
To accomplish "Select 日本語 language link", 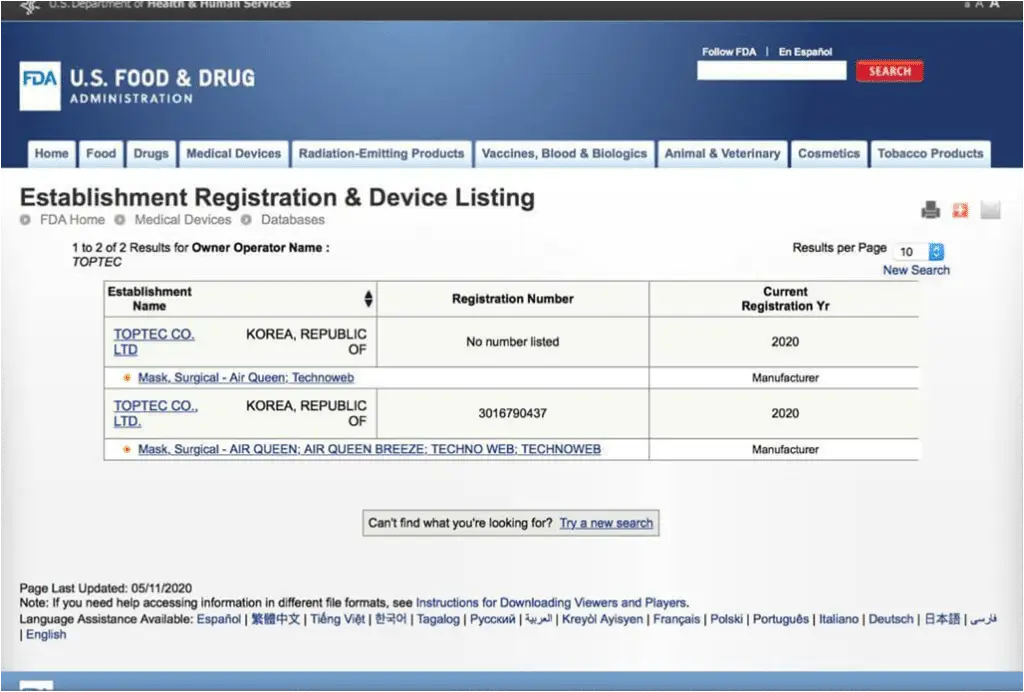I will (942, 619).
